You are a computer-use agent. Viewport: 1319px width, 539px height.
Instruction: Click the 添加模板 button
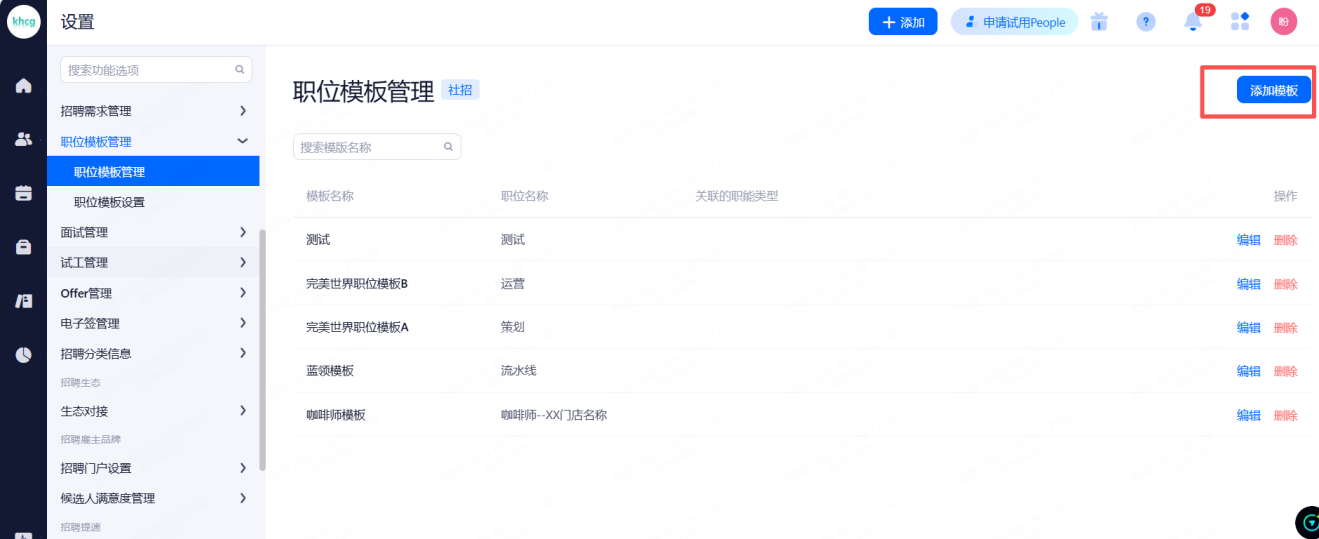point(1273,90)
